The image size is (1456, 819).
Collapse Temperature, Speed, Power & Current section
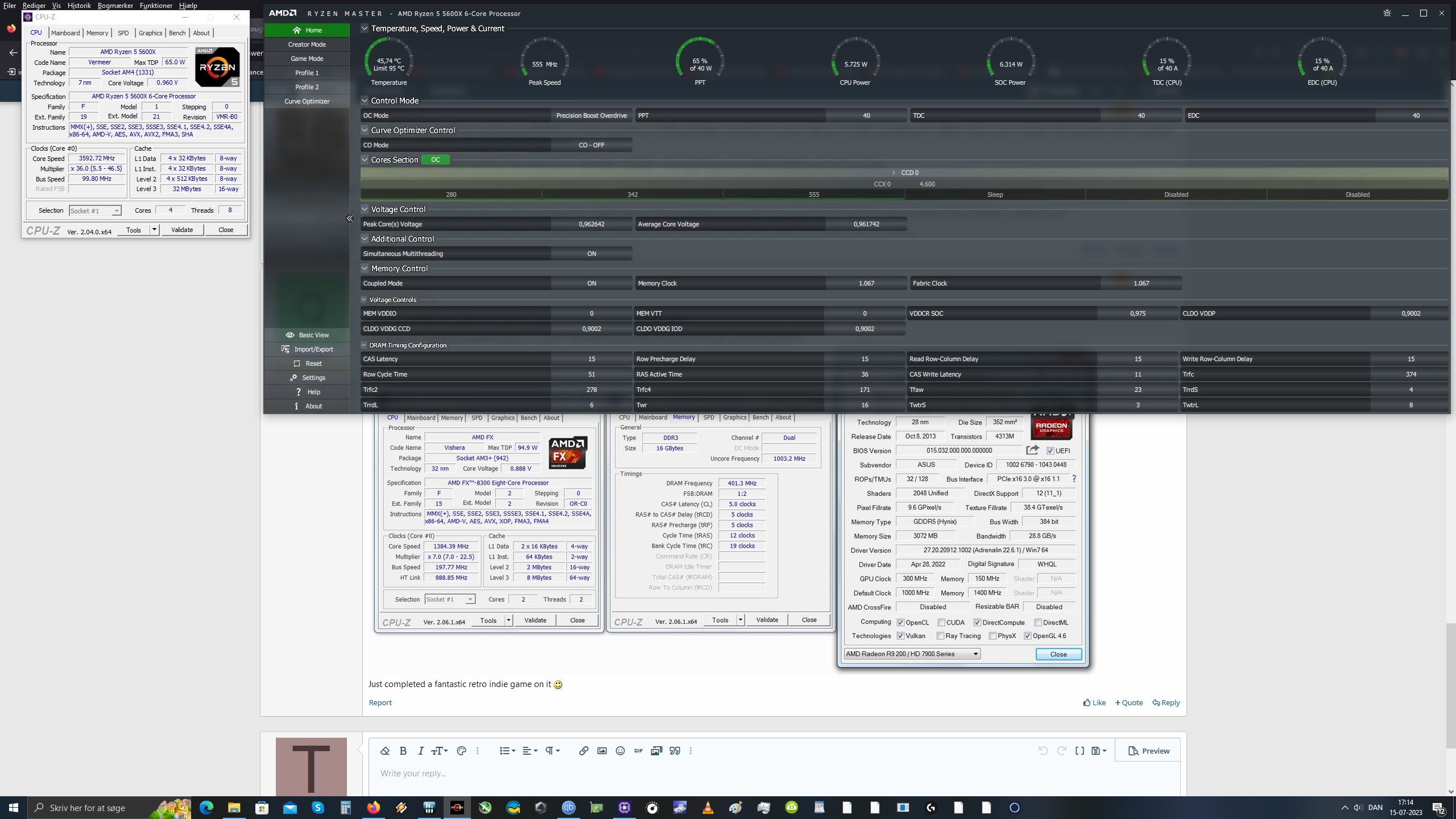(365, 28)
